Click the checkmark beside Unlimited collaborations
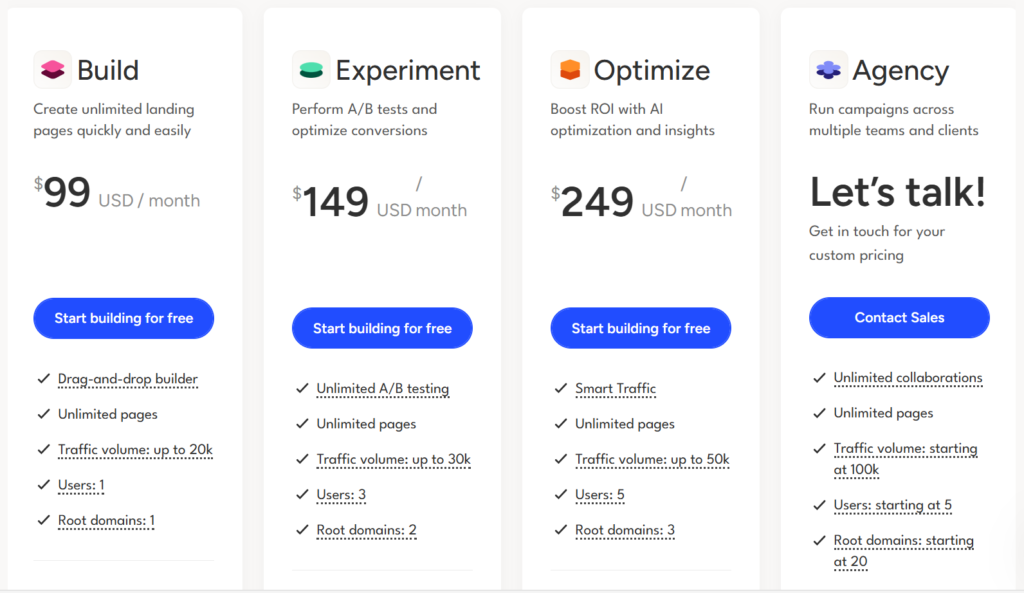The image size is (1024, 593). click(x=818, y=378)
